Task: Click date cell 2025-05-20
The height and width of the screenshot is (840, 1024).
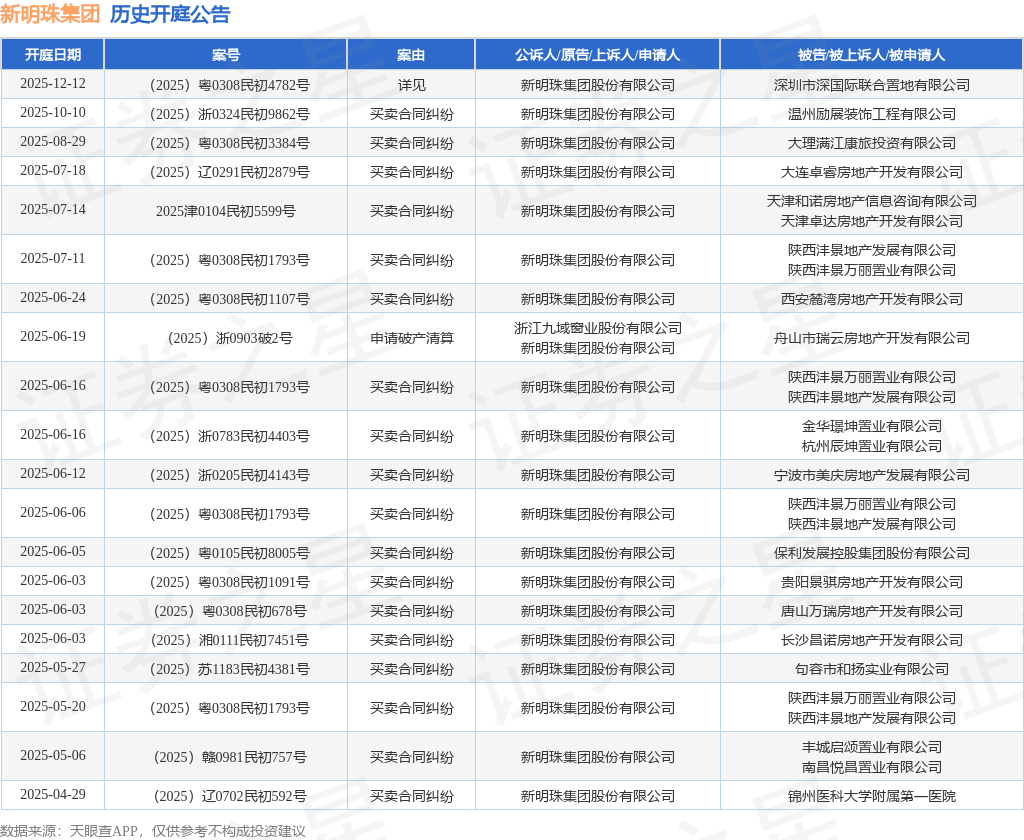Action: (x=53, y=706)
